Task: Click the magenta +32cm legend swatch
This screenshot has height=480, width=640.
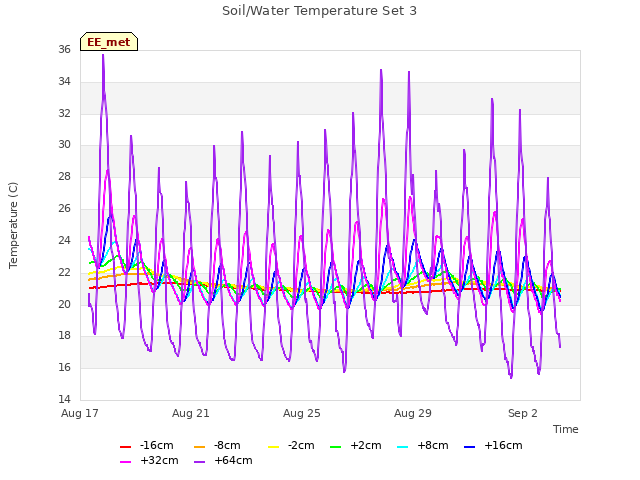Action: pos(125,462)
